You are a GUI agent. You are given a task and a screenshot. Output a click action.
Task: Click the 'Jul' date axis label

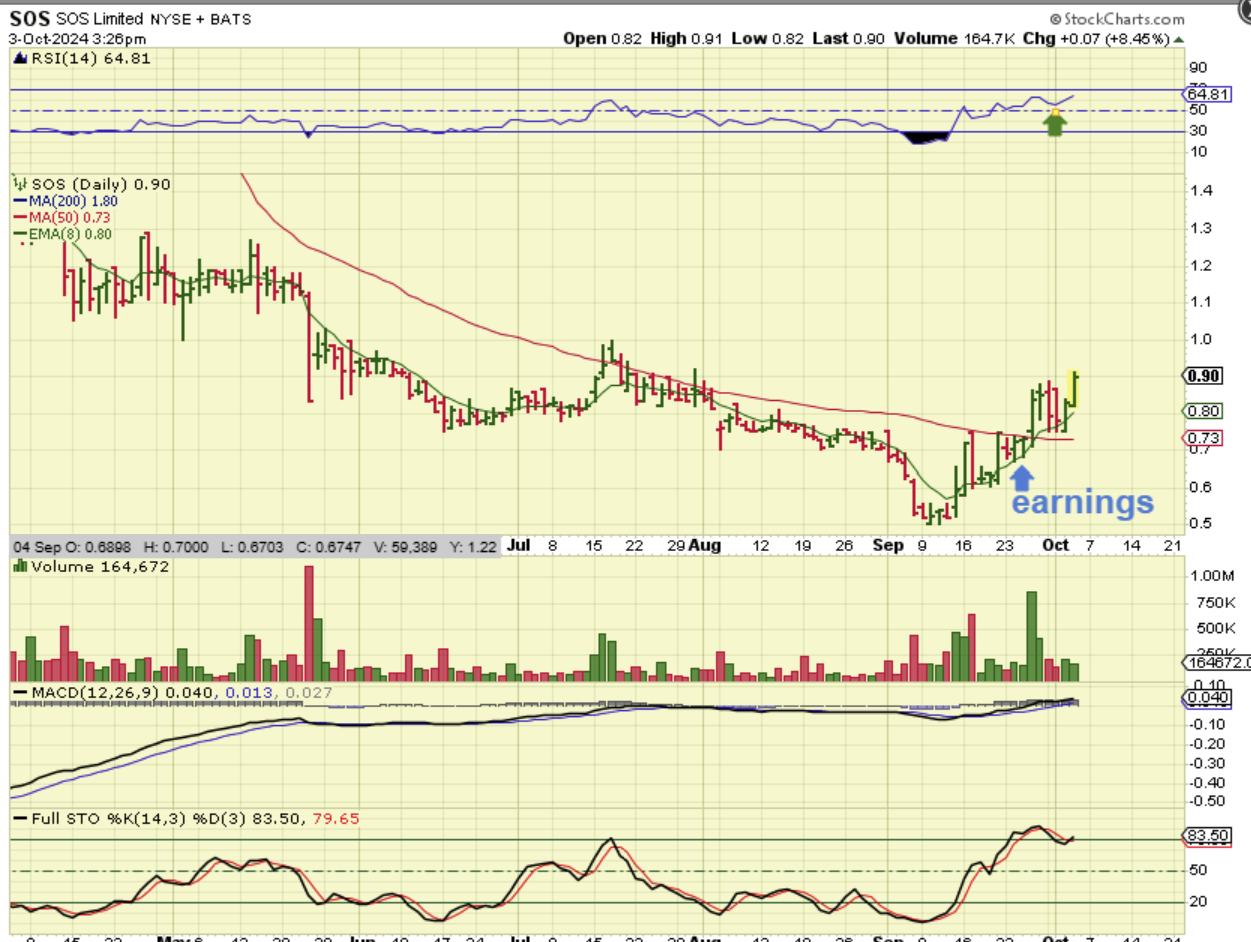coord(518,545)
